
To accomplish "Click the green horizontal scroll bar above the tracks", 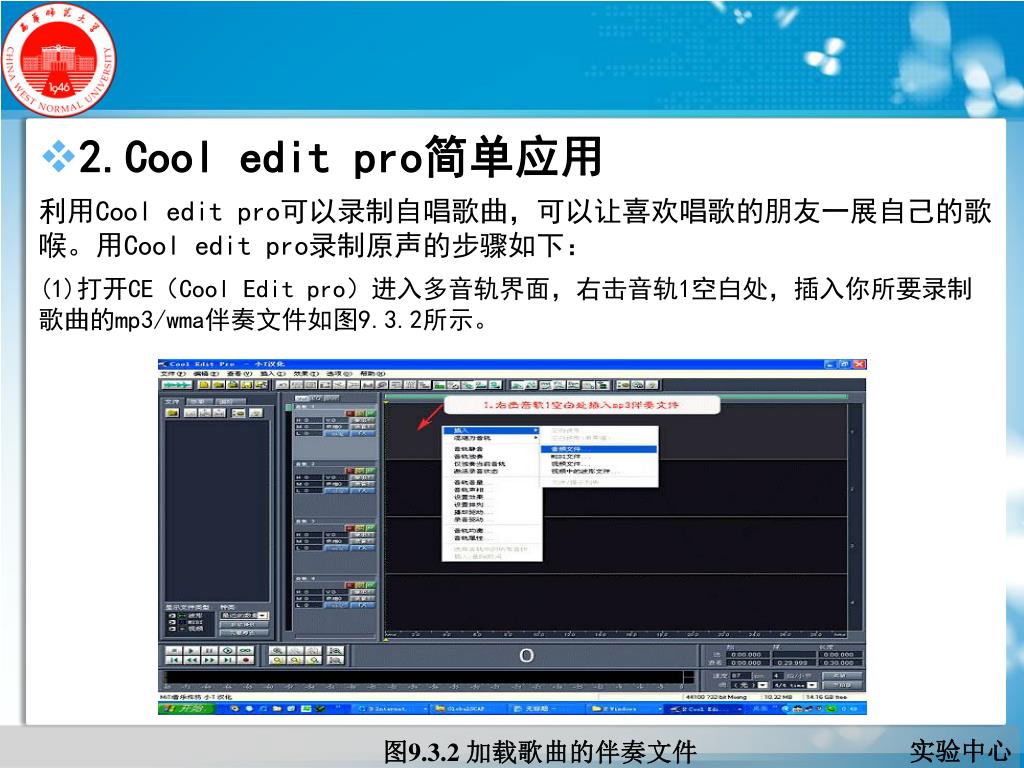I will tap(616, 396).
